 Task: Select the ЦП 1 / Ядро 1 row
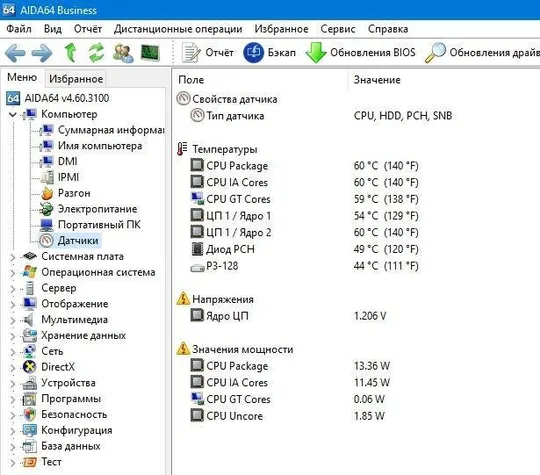304,216
